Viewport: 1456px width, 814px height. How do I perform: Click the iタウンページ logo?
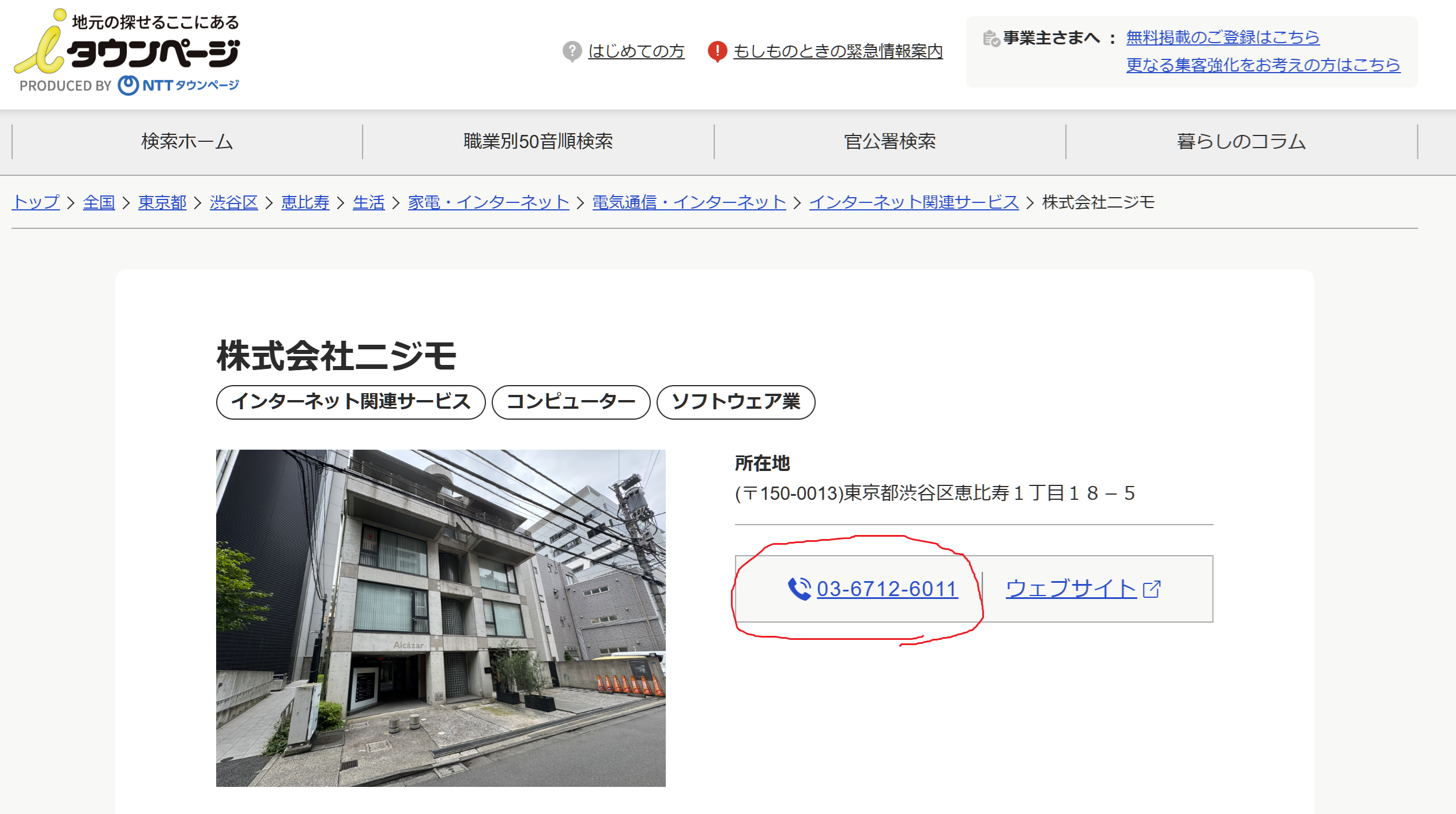127,52
